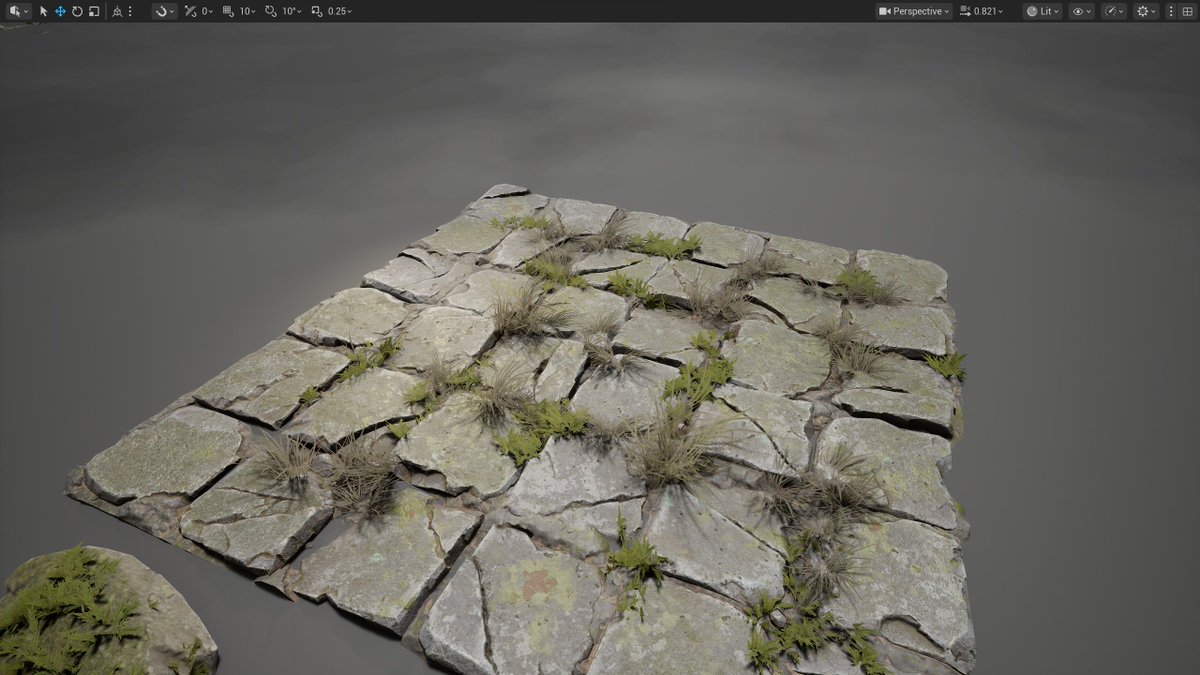Activate the Select objects arrow tool
Screen dimensions: 1200x675
pyautogui.click(x=44, y=11)
